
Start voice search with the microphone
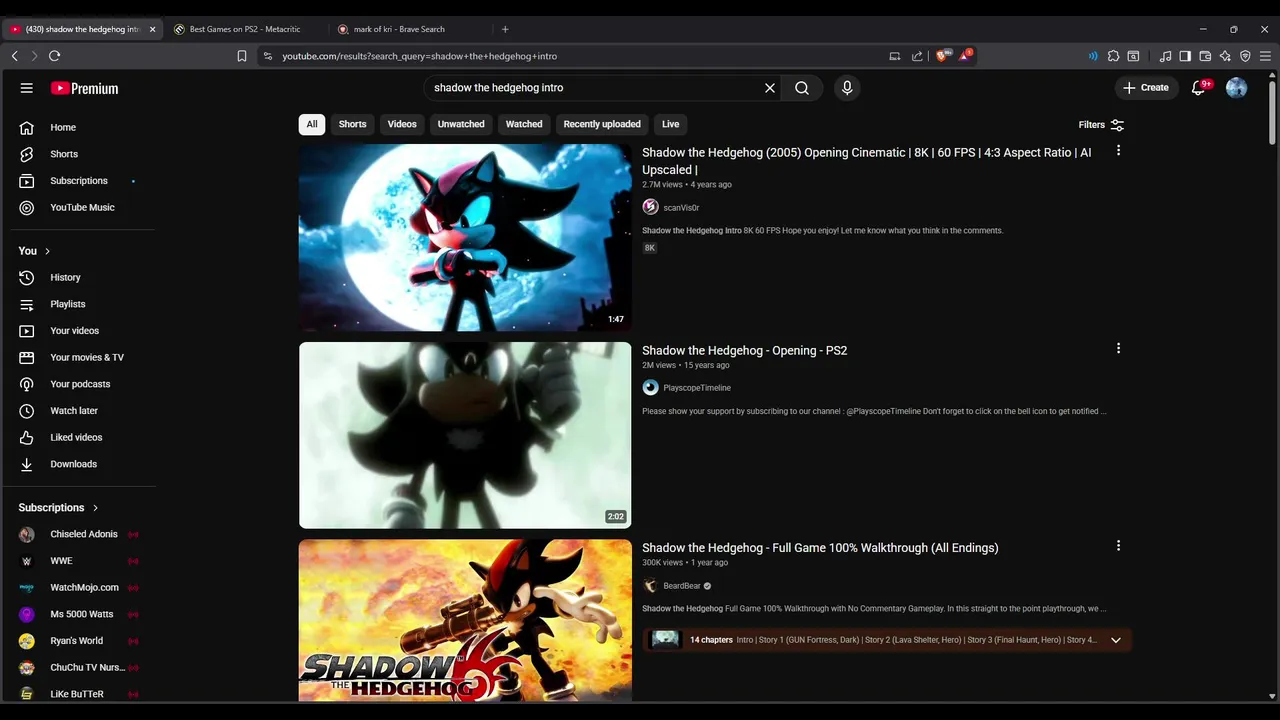click(847, 88)
